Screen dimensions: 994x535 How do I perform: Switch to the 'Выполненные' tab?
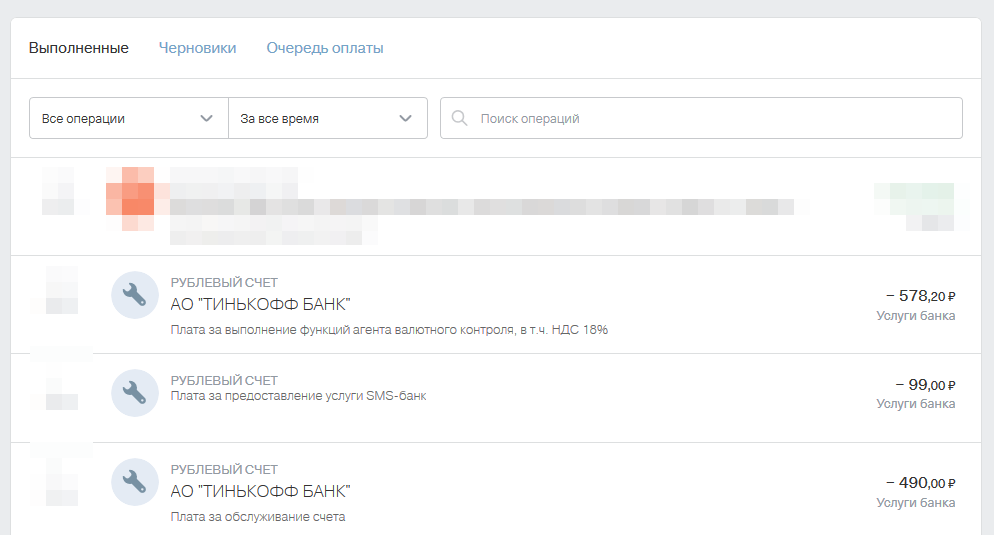click(78, 48)
